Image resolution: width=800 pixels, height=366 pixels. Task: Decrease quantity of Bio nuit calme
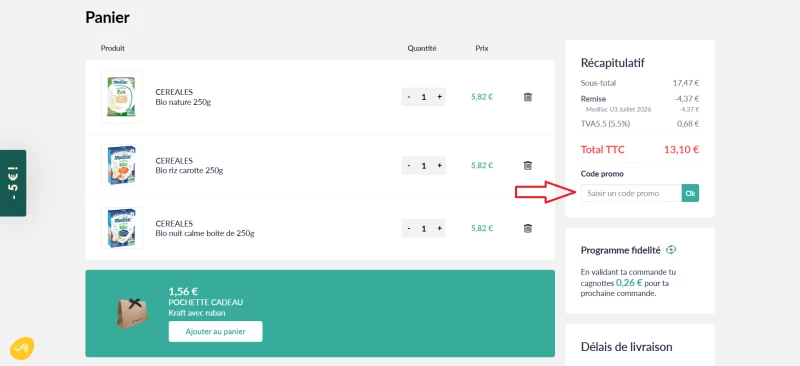(409, 228)
